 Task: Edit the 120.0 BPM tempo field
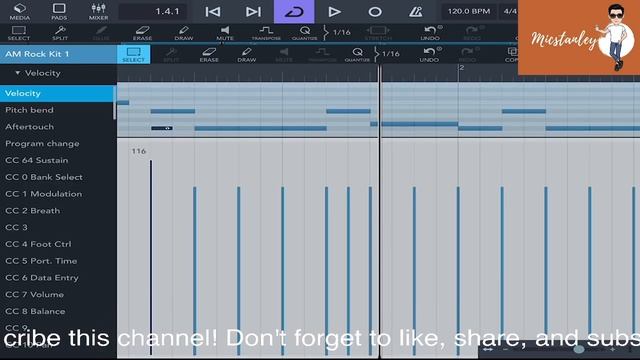click(x=469, y=11)
